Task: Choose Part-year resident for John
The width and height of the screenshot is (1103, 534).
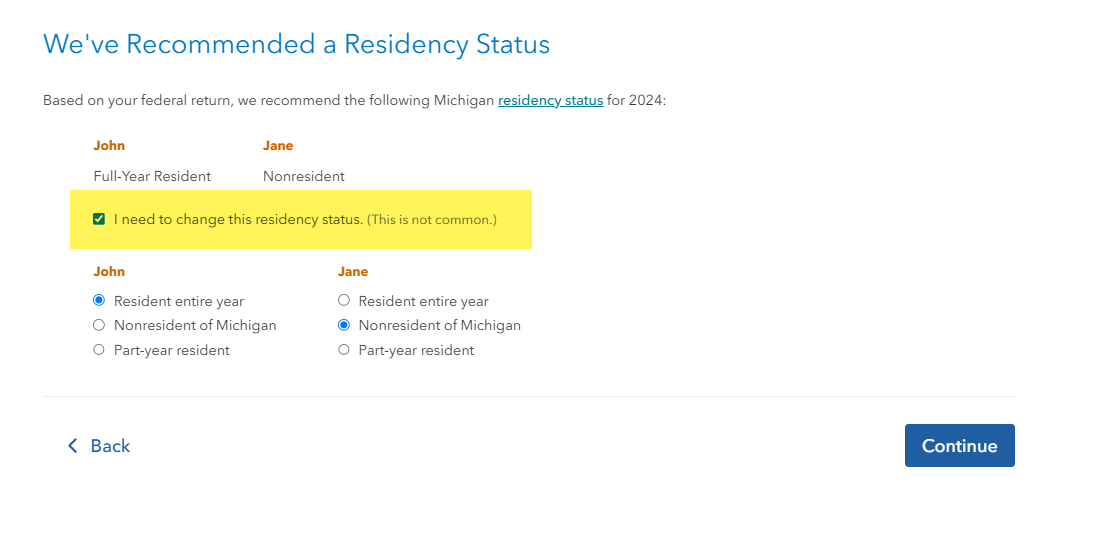Action: pos(99,350)
